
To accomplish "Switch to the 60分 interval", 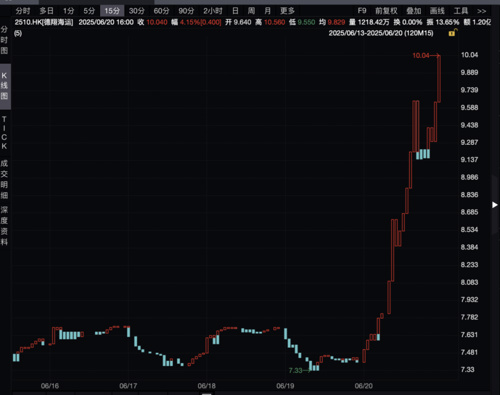I will pos(161,11).
